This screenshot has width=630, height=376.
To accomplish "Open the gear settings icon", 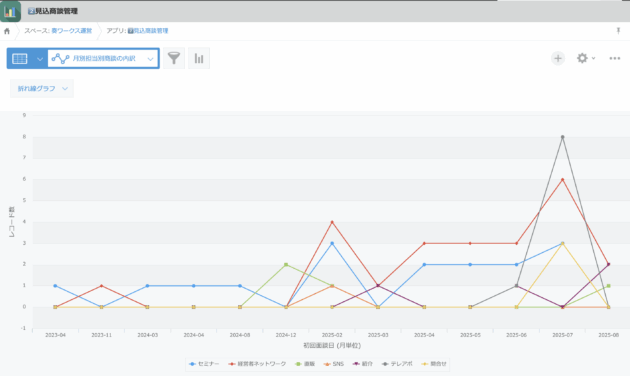I will [x=582, y=58].
